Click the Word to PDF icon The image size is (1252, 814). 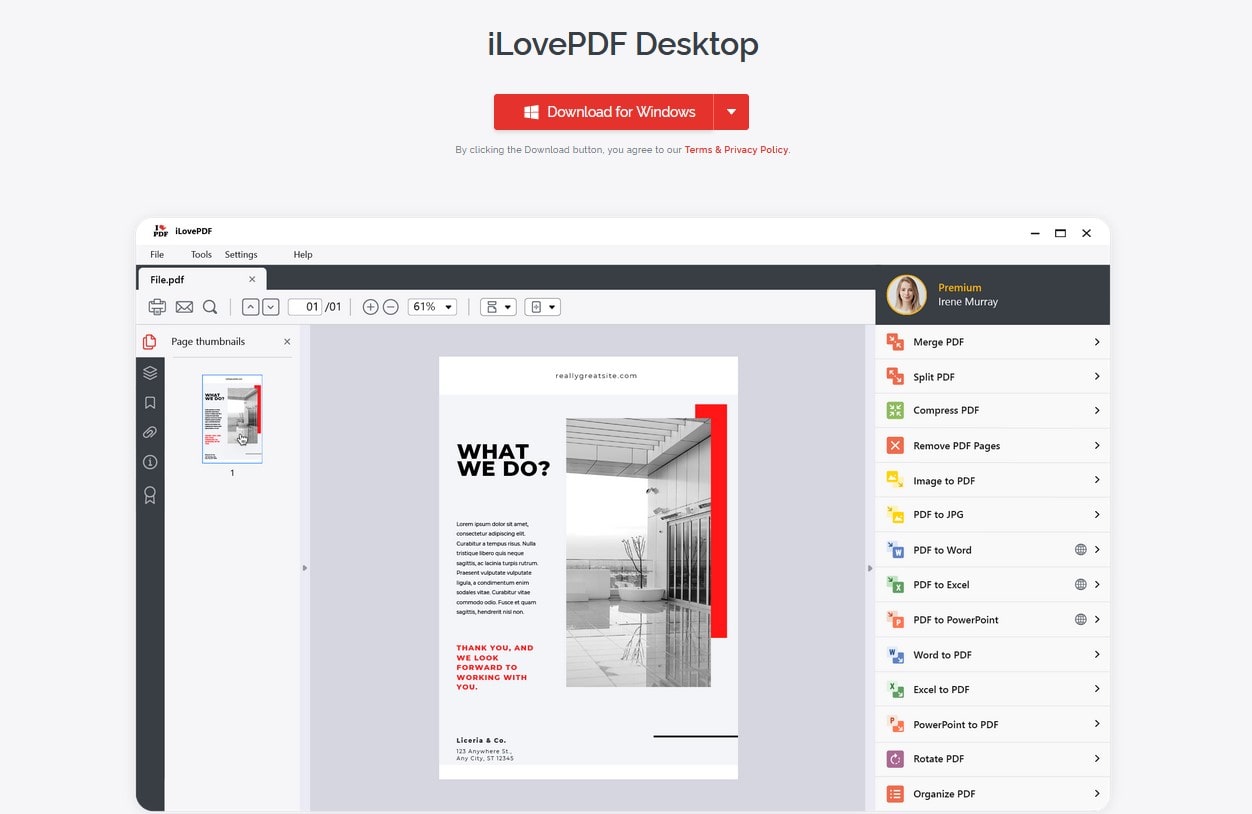coord(895,655)
